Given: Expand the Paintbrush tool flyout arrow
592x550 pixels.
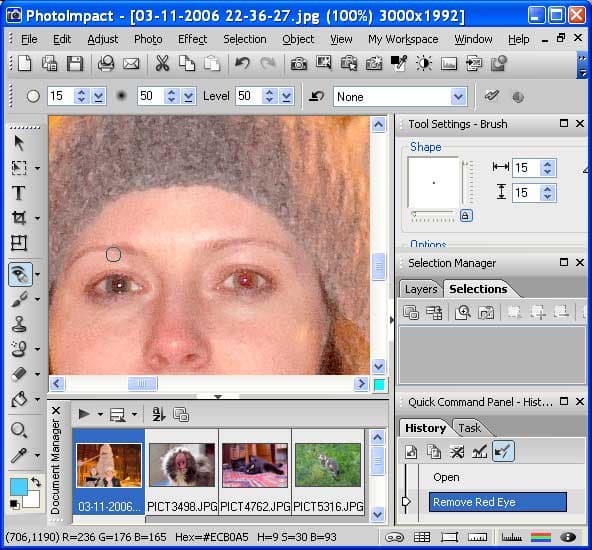Looking at the screenshot, I should pos(37,299).
